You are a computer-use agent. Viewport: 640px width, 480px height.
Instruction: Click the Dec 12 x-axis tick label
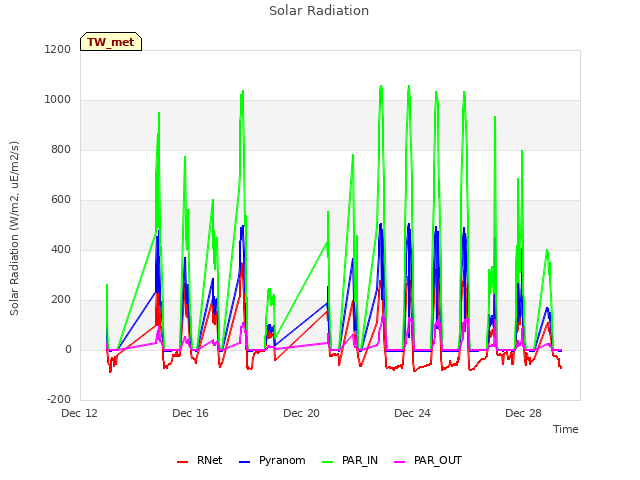[x=80, y=413]
